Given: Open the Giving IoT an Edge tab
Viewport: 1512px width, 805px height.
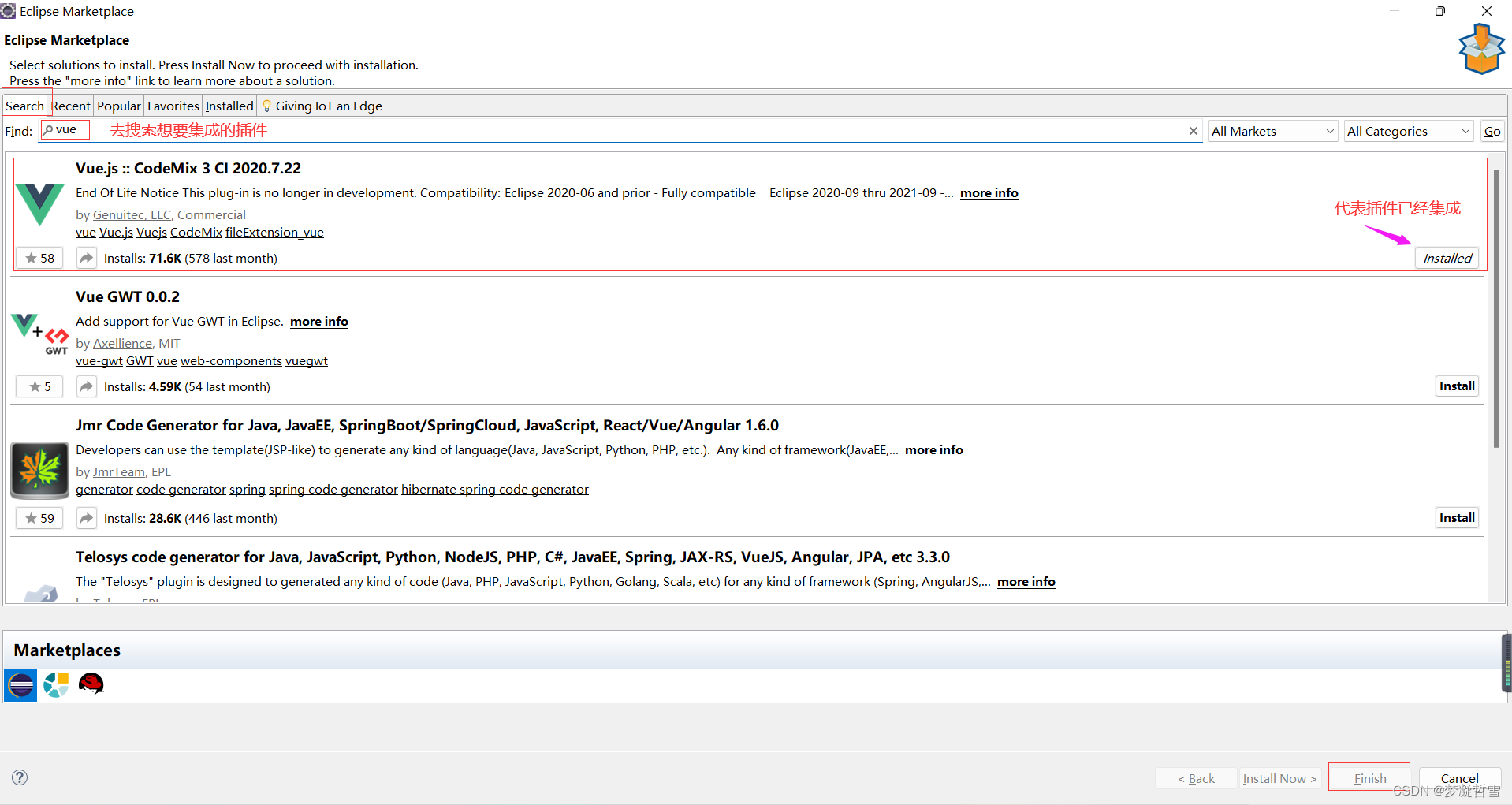Looking at the screenshot, I should point(322,106).
